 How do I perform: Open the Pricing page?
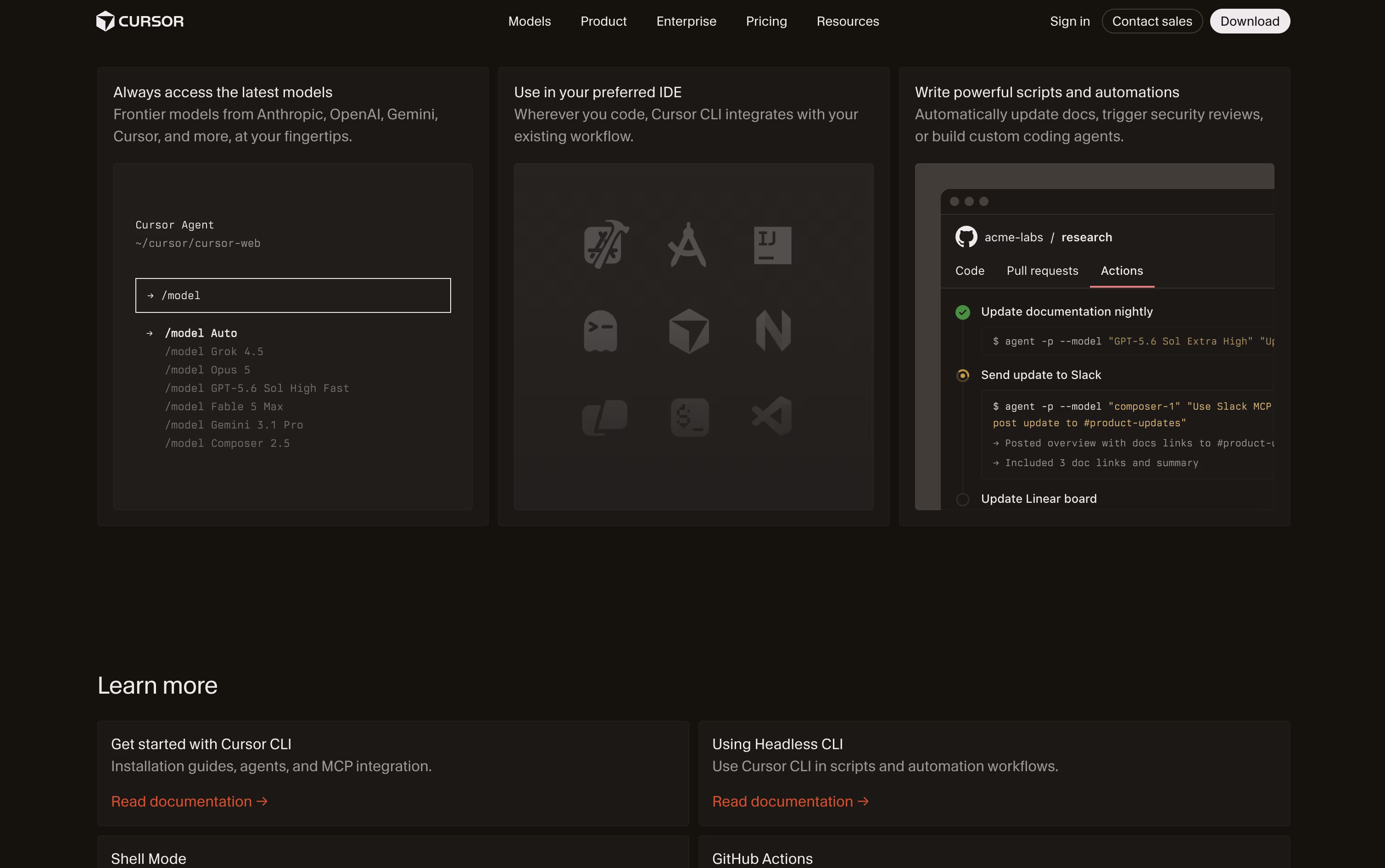click(766, 21)
